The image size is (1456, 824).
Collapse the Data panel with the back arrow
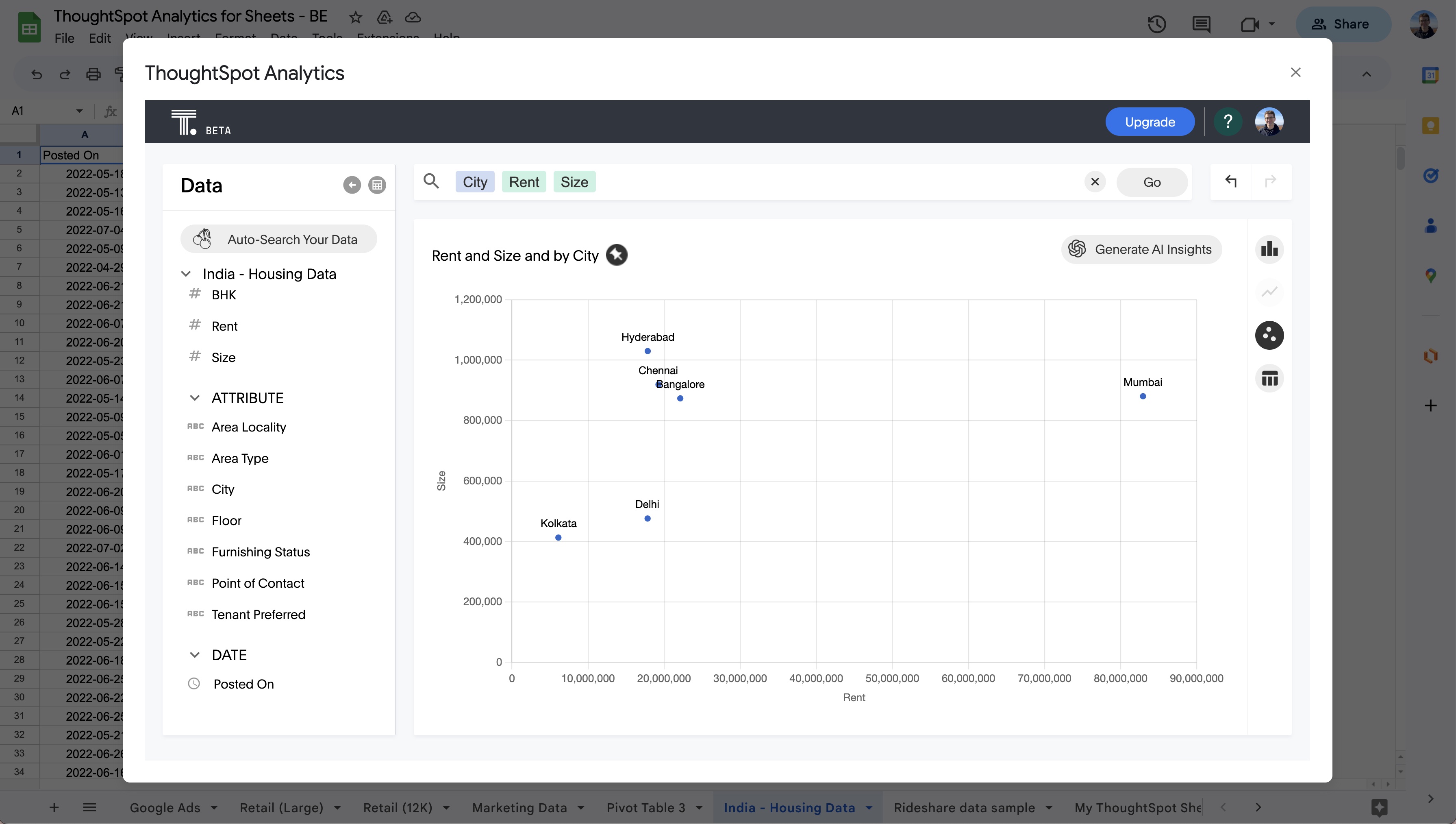tap(352, 185)
